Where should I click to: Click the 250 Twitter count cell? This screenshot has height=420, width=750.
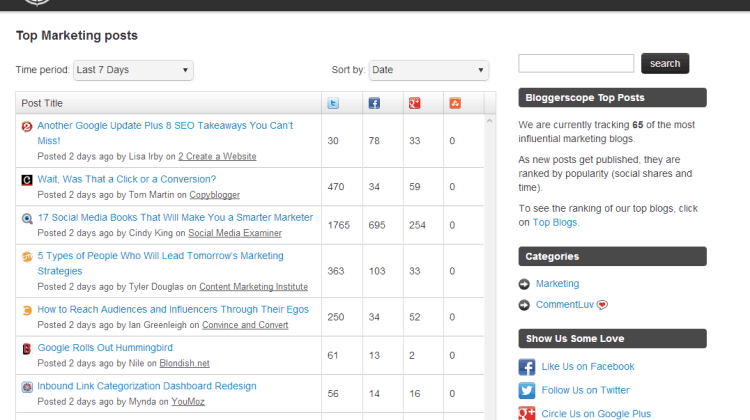point(342,317)
